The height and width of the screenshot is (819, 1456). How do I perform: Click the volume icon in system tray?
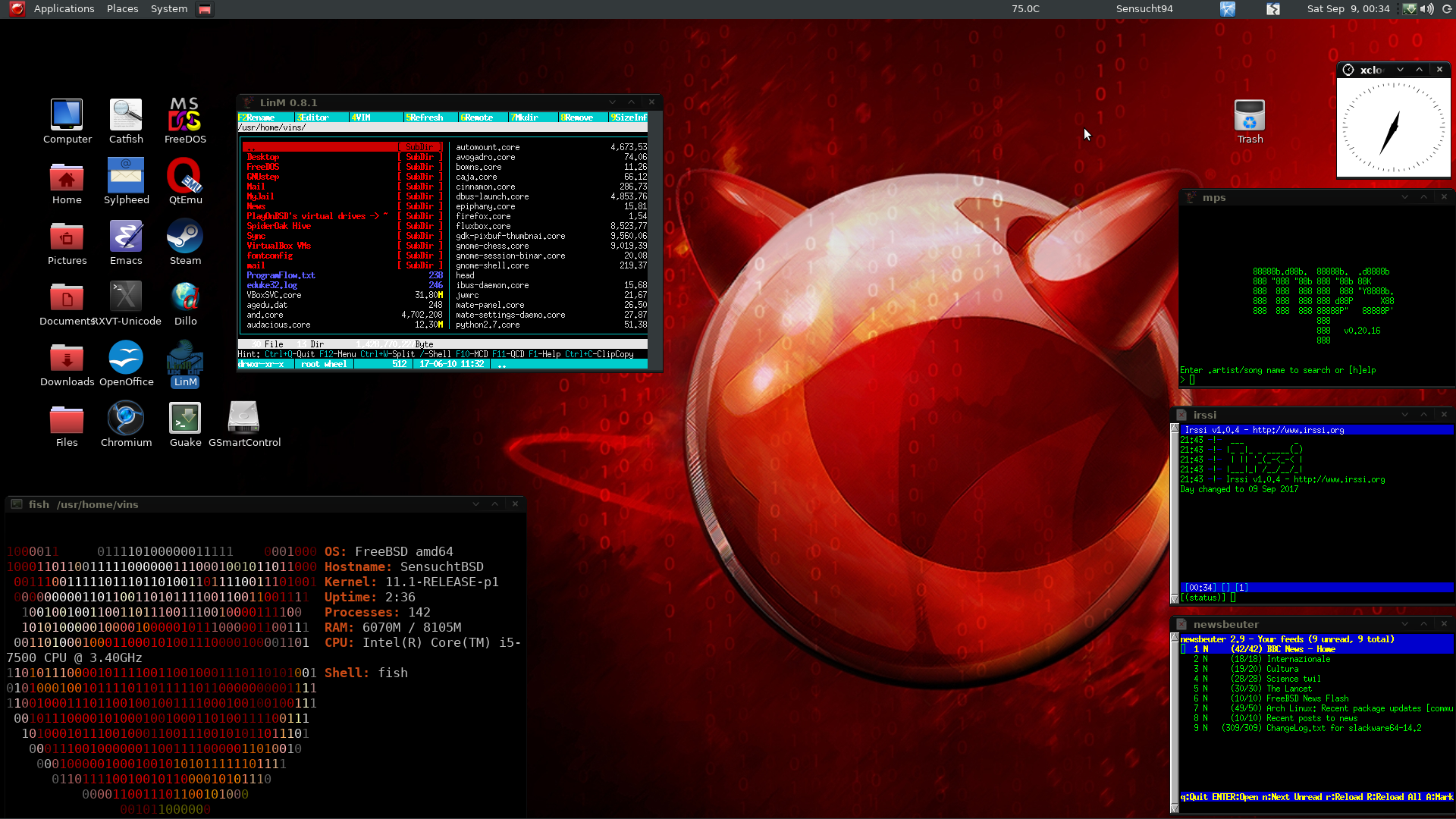tap(1426, 9)
